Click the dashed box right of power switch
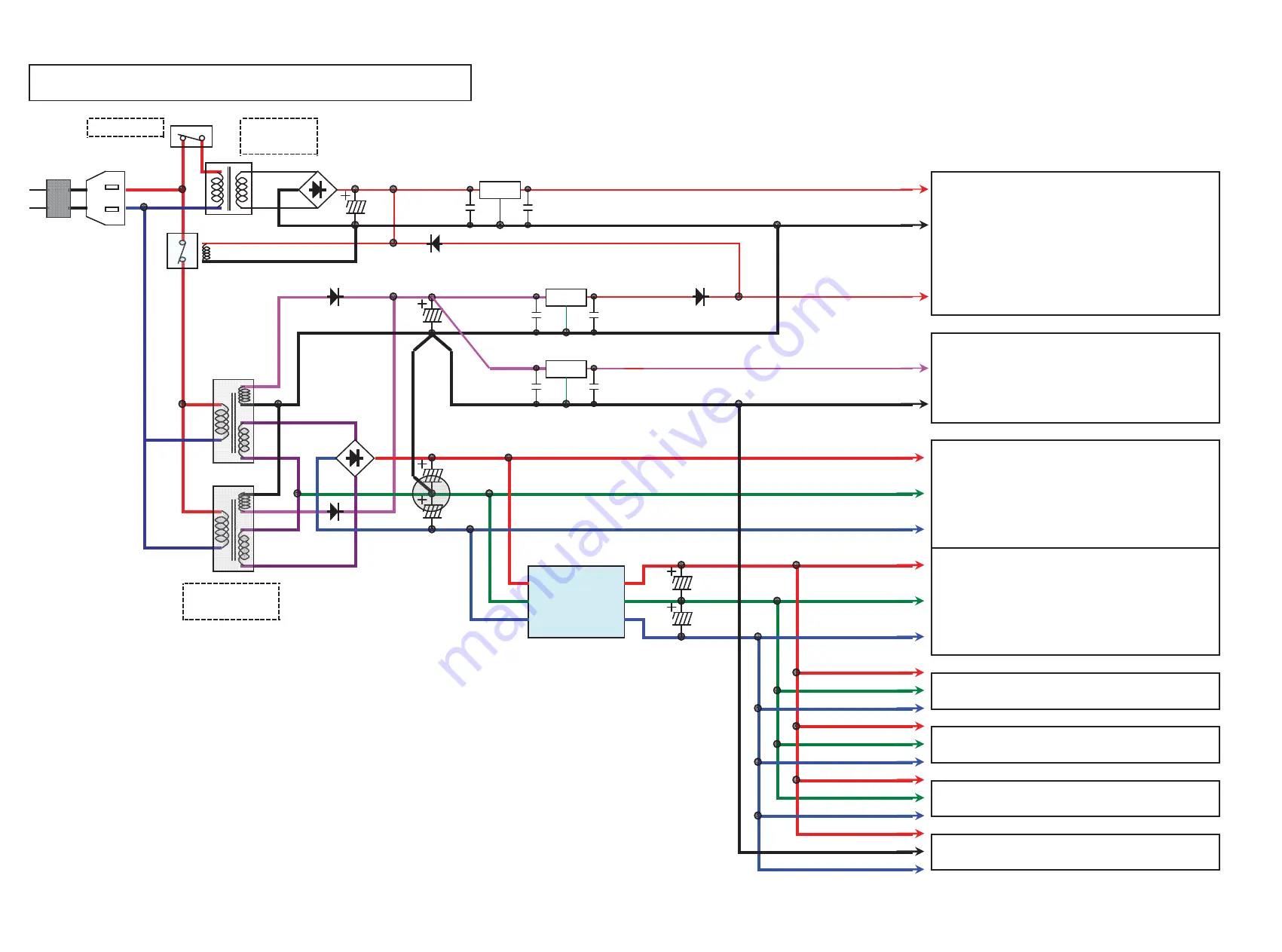The width and height of the screenshot is (1282, 952). coord(279,136)
